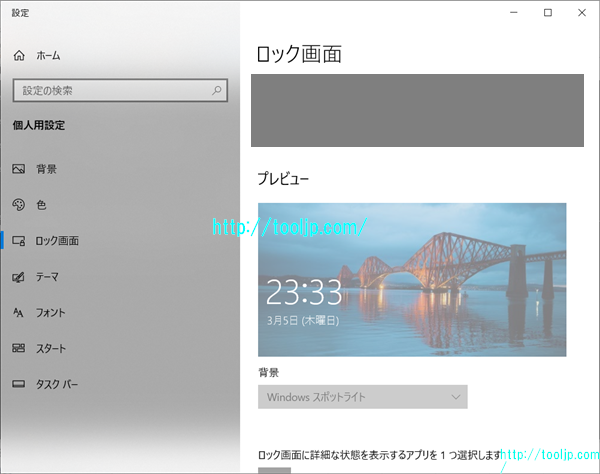The height and width of the screenshot is (474, 600).
Task: Click the フォント letters icon
Action: 18,313
